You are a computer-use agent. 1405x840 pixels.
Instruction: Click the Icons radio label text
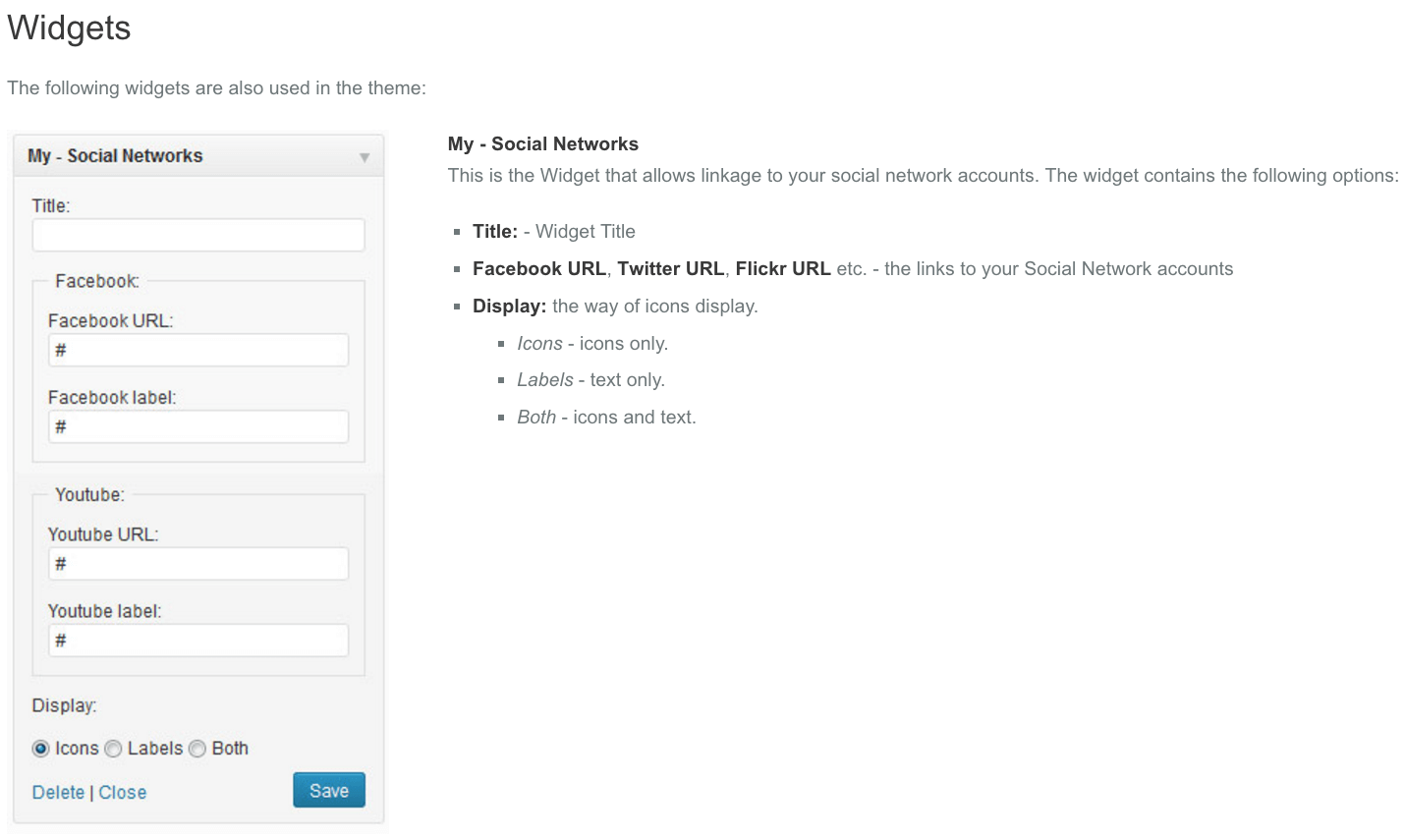click(x=77, y=749)
